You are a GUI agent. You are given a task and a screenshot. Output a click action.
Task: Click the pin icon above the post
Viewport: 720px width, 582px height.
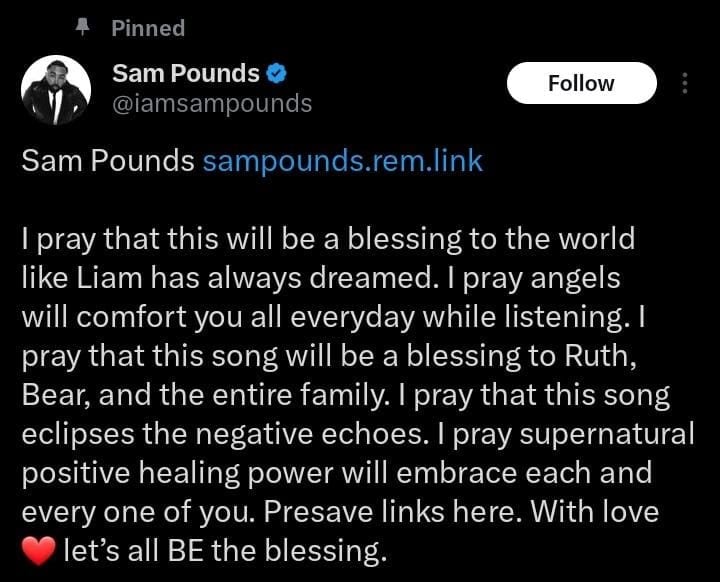tap(83, 28)
